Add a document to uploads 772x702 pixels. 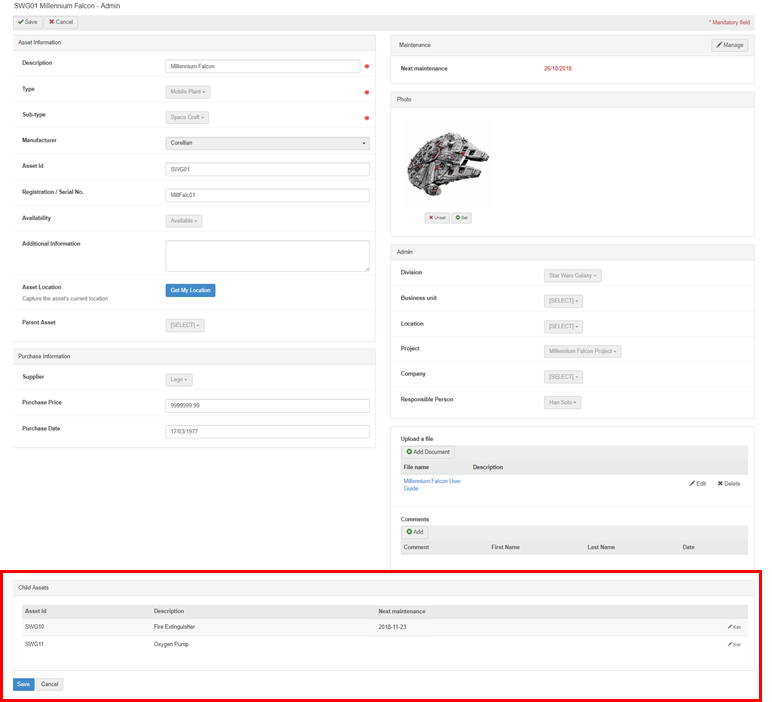click(x=428, y=452)
